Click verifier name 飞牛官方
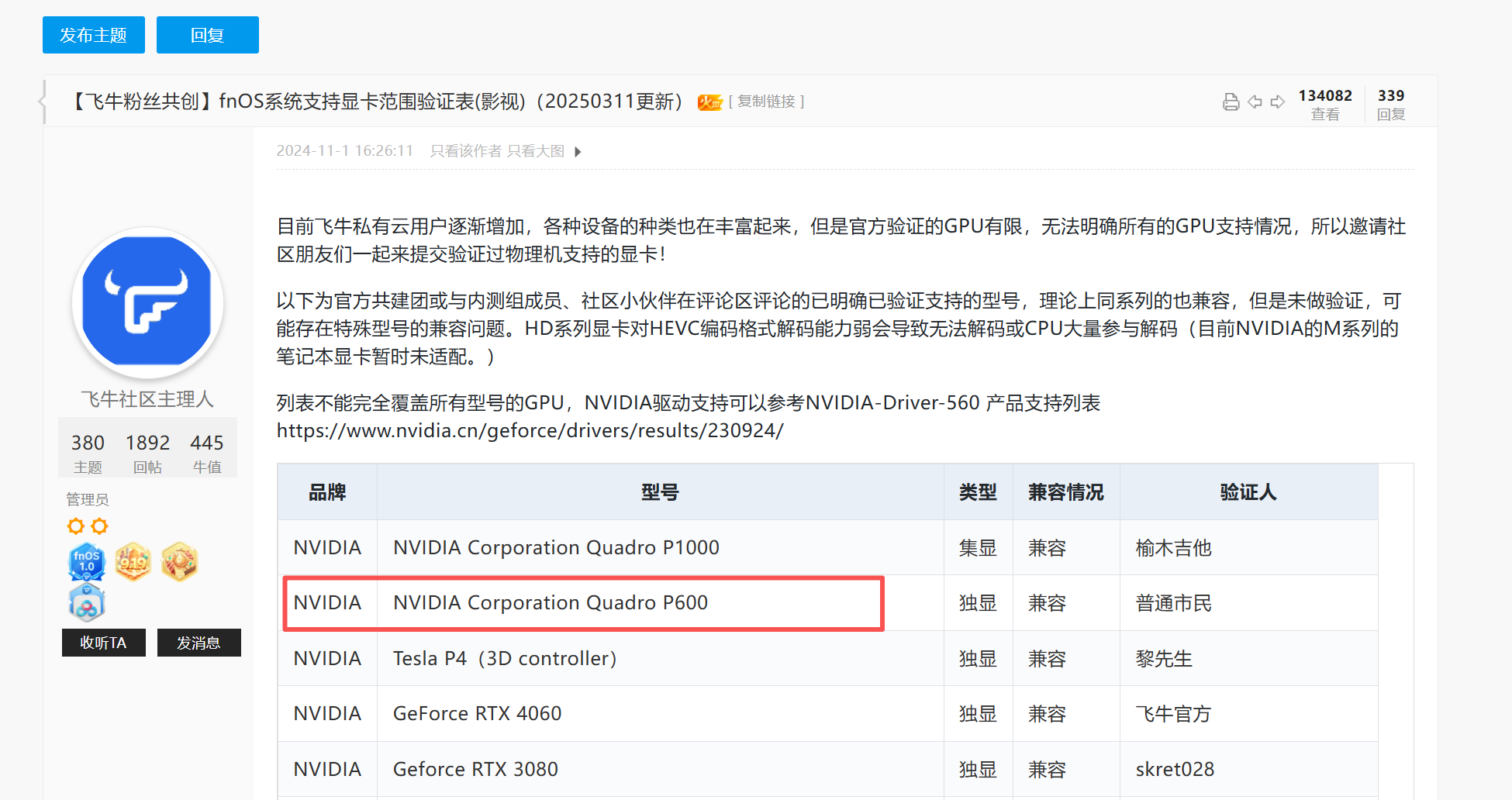The image size is (1512, 800). click(x=1173, y=714)
